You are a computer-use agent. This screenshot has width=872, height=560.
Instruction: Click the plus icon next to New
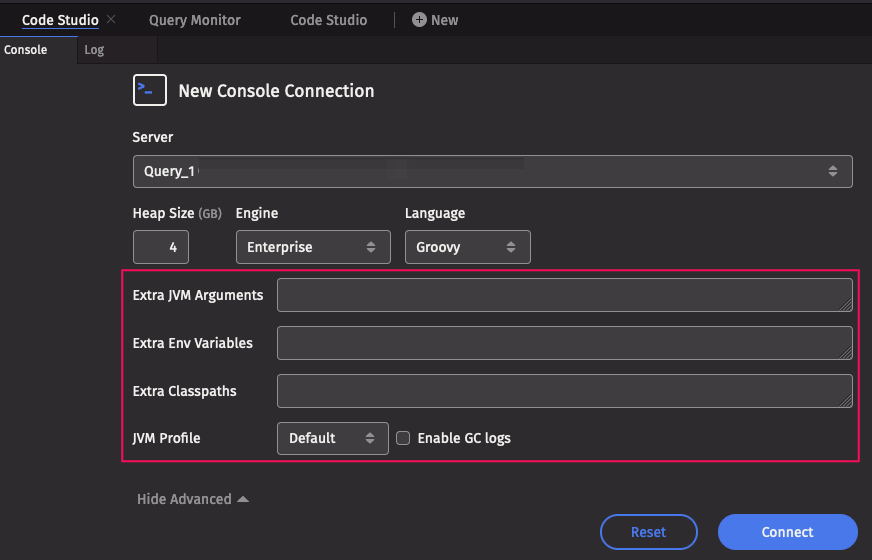[419, 20]
